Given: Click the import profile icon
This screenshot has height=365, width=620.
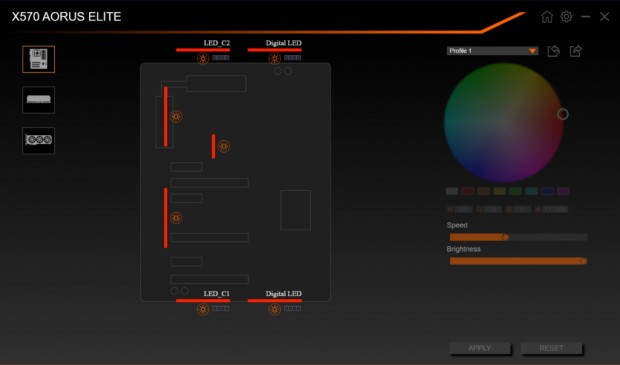Looking at the screenshot, I should tap(554, 51).
